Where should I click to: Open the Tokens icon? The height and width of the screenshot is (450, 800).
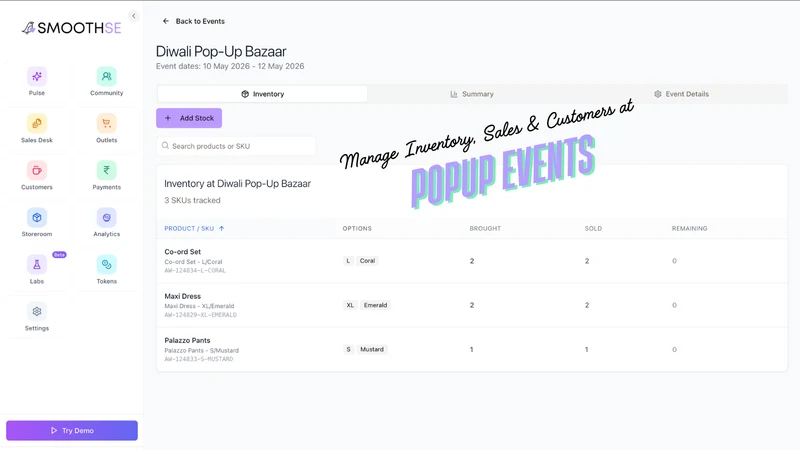[107, 265]
